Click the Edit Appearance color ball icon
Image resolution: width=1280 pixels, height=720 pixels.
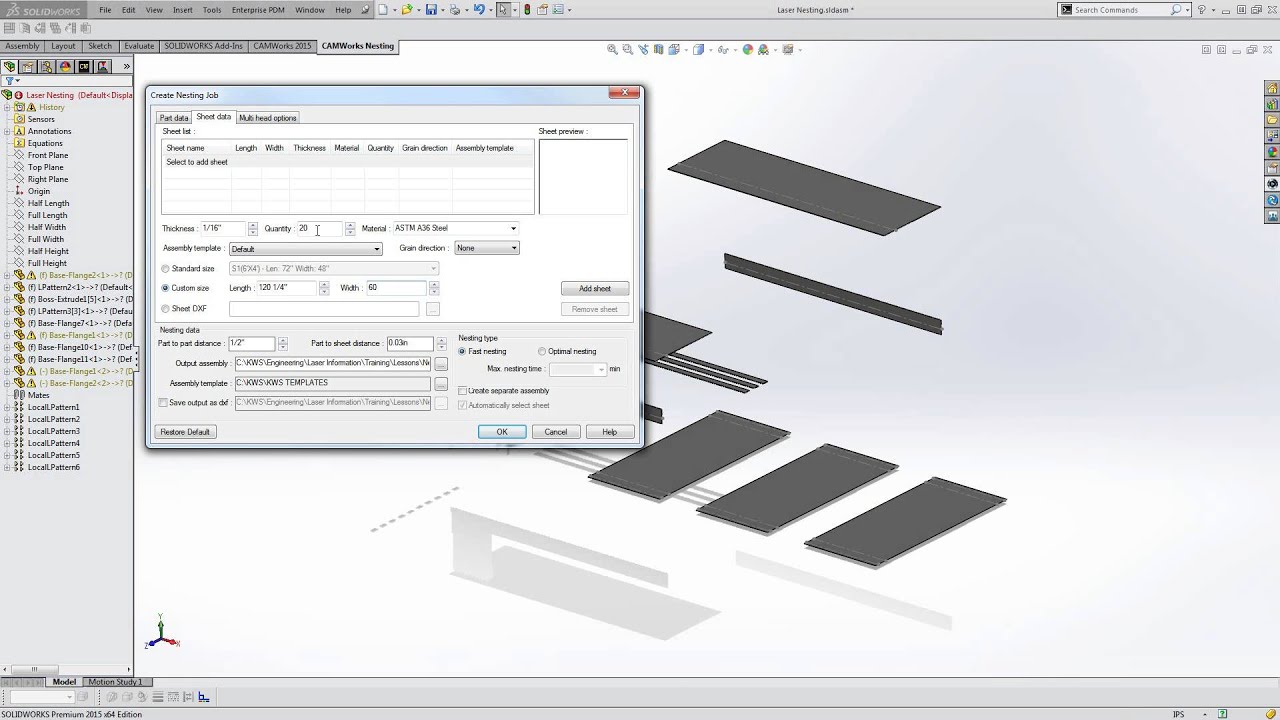click(746, 49)
